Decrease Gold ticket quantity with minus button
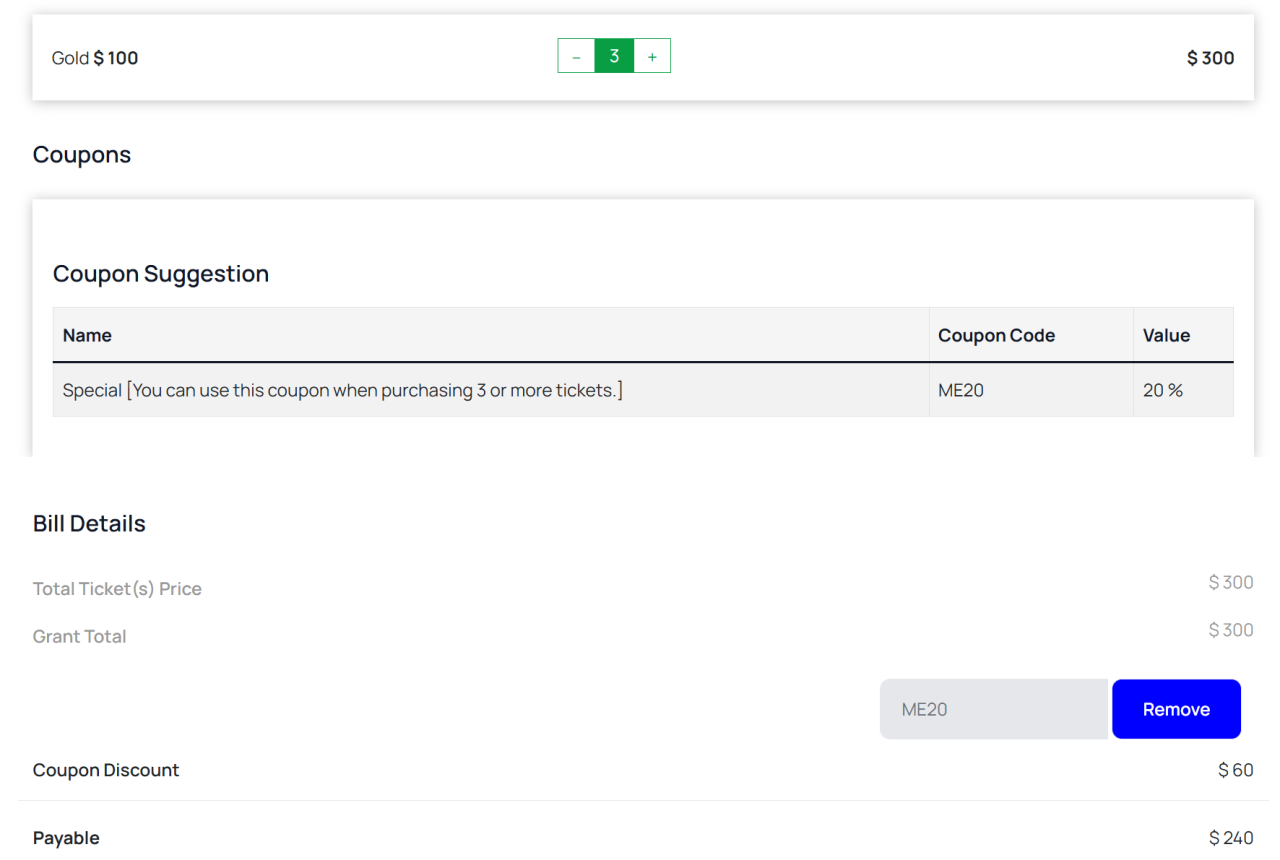Screen dimensions: 1280x860 click(x=576, y=57)
